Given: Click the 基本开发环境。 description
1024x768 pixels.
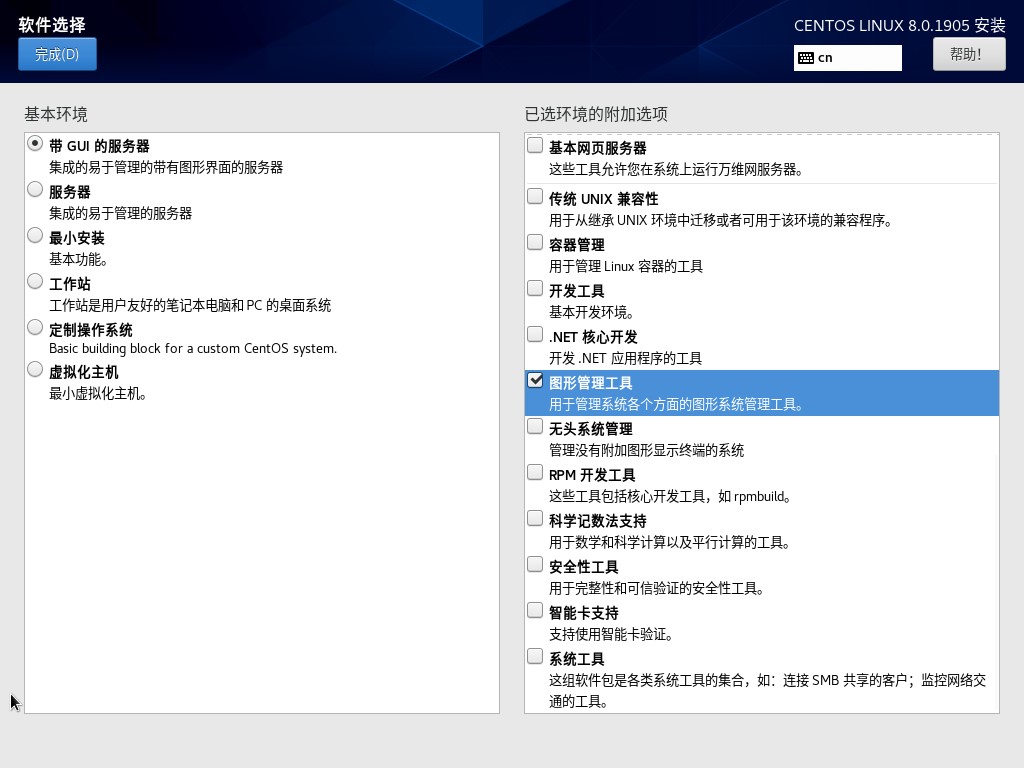Looking at the screenshot, I should click(x=591, y=313).
